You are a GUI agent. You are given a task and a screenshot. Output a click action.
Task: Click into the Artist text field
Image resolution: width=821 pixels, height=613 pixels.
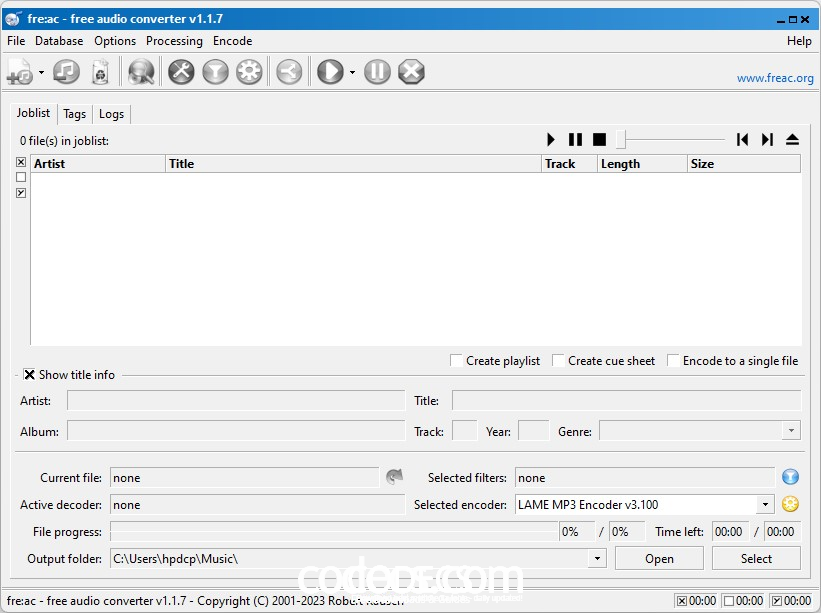pyautogui.click(x=236, y=401)
